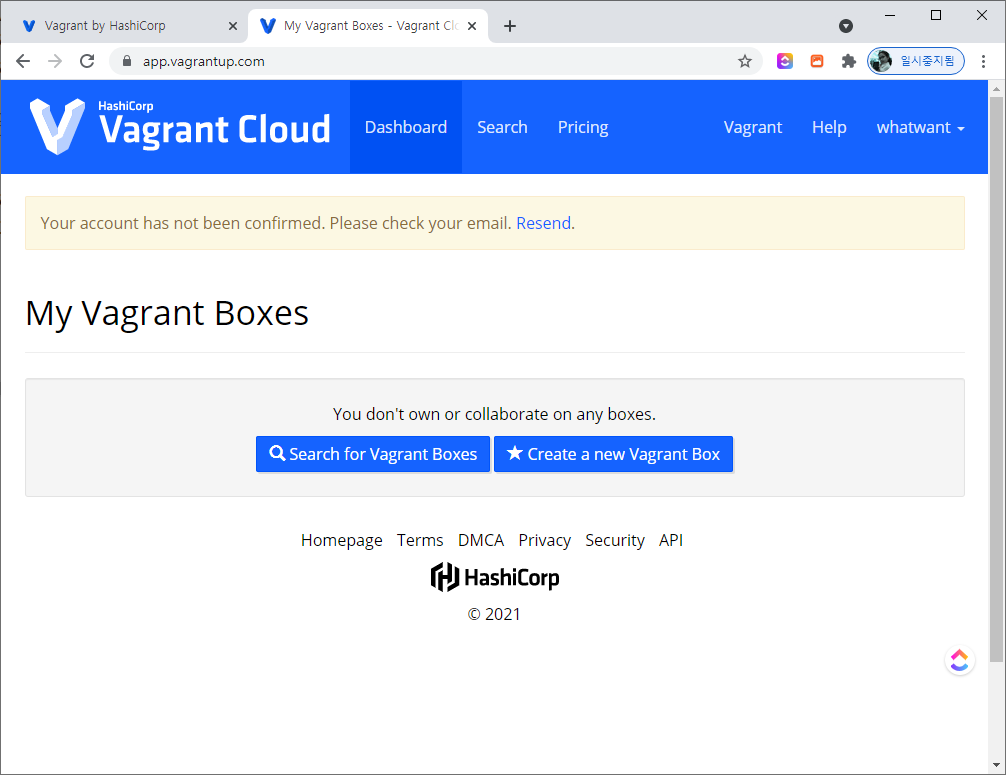Click Search for Vagrant Boxes button

pos(373,454)
